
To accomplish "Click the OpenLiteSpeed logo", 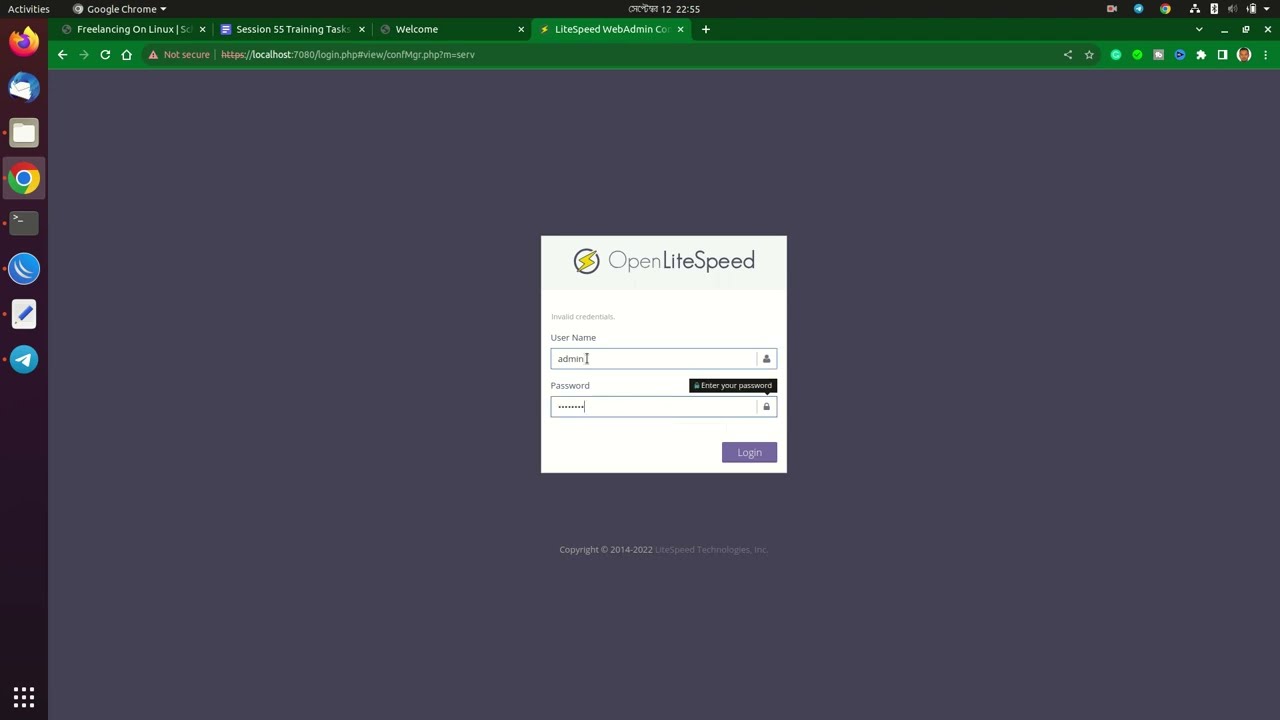I will (664, 261).
